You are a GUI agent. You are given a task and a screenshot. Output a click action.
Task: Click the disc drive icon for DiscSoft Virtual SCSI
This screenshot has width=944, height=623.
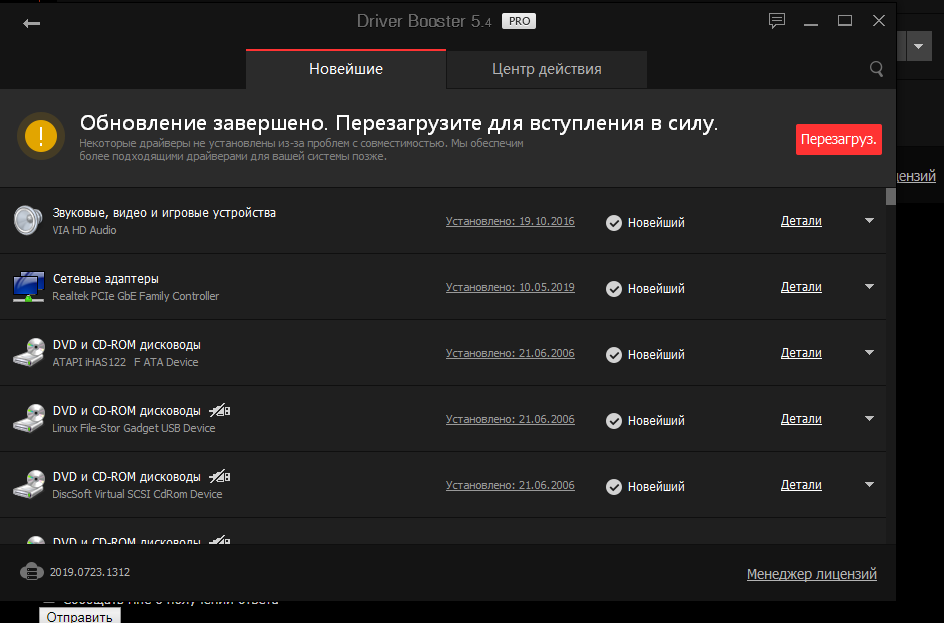pos(29,485)
